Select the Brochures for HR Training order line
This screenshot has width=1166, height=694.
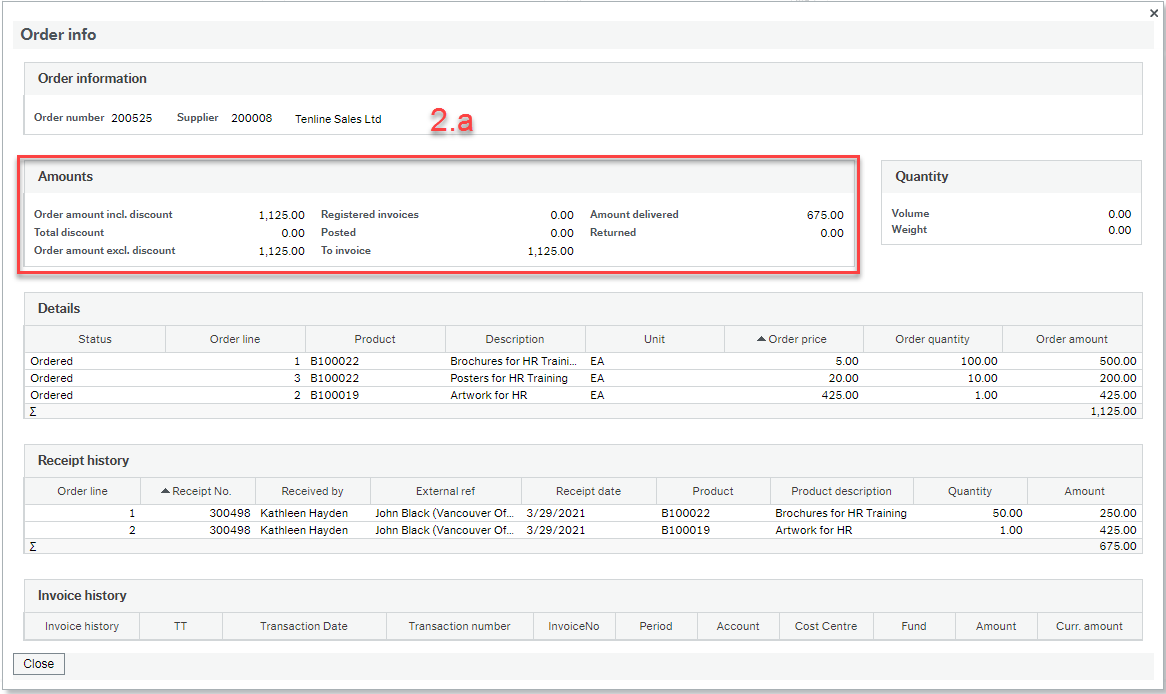(400, 361)
